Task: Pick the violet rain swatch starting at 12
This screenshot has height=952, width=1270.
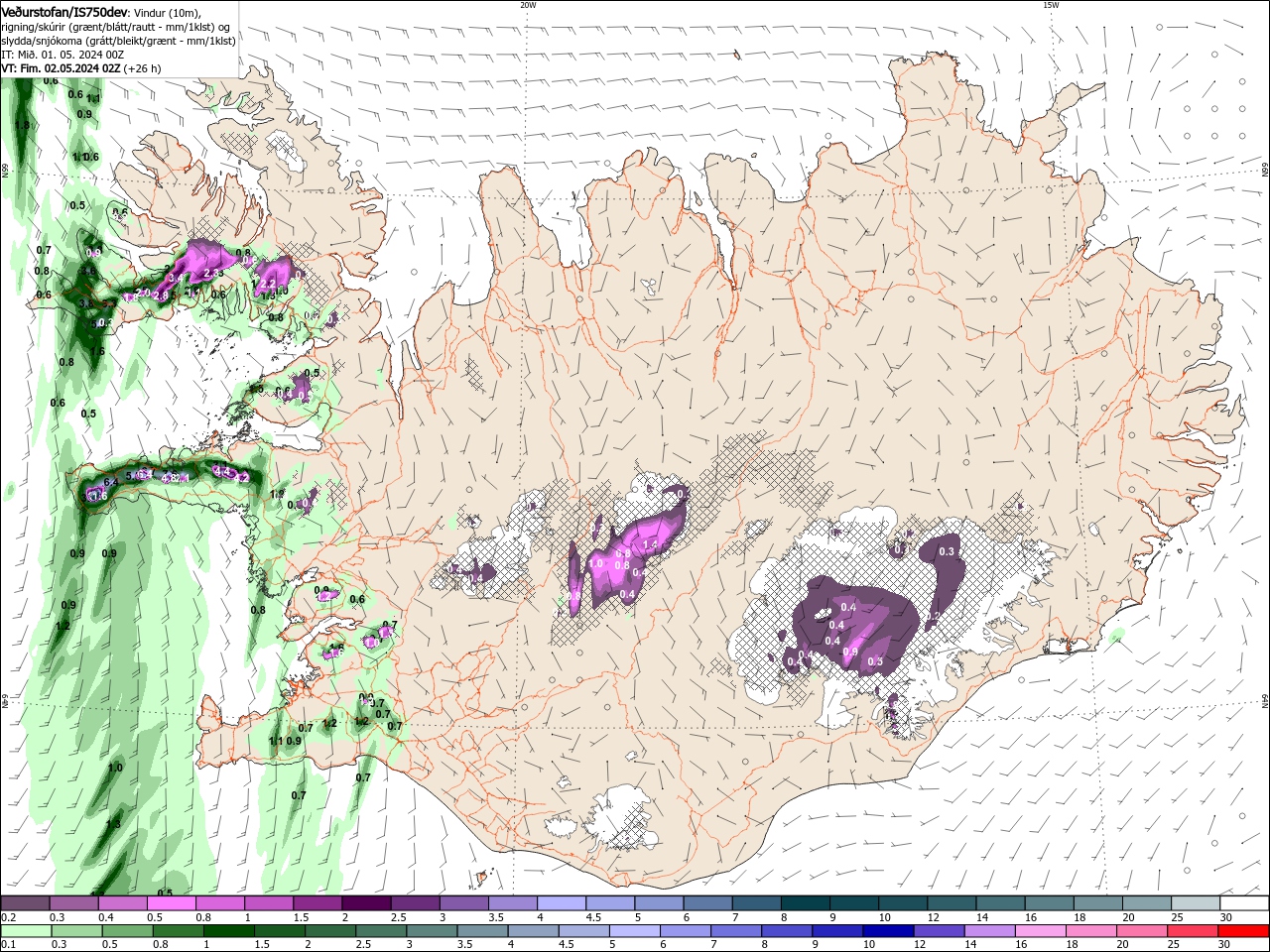Action: [x=938, y=931]
